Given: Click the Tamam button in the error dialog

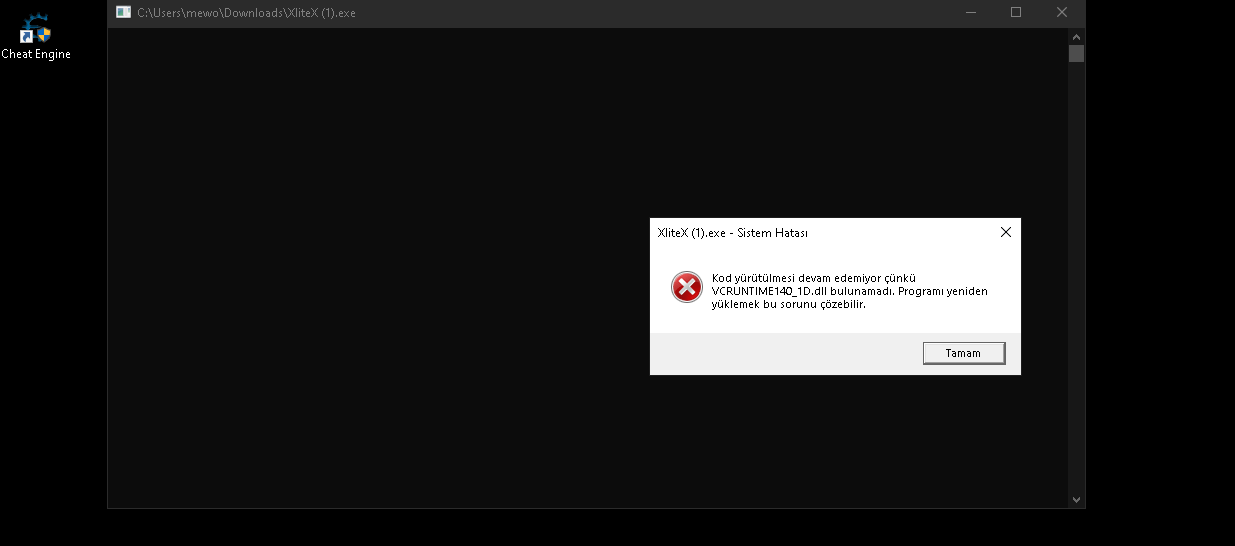Looking at the screenshot, I should click(963, 353).
